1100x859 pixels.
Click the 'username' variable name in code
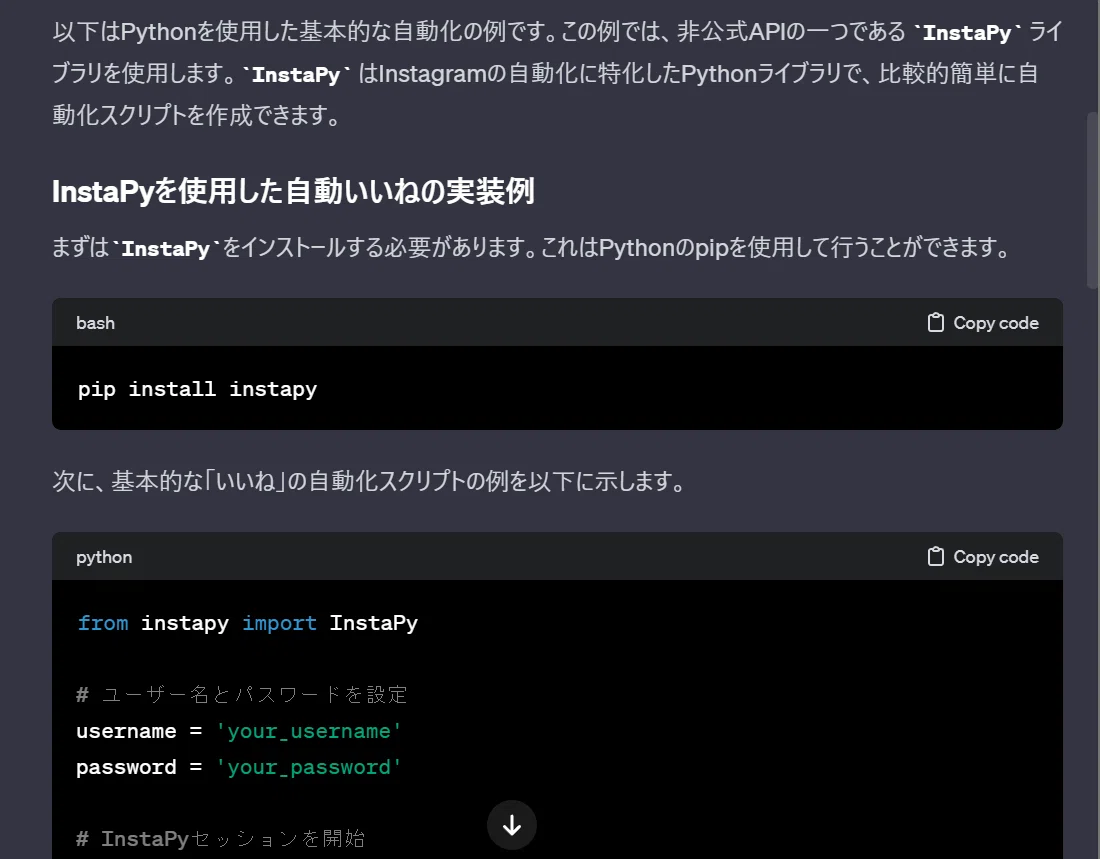pyautogui.click(x=126, y=731)
